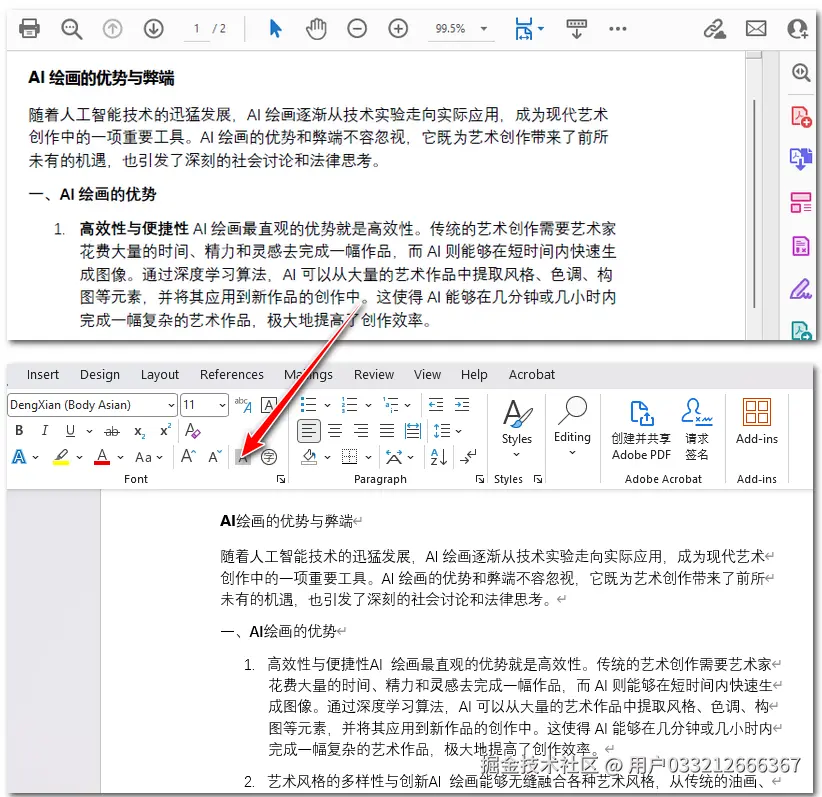Viewport: 822px width, 797px height.
Task: Switch to the References ribbon tab
Action: (x=232, y=374)
